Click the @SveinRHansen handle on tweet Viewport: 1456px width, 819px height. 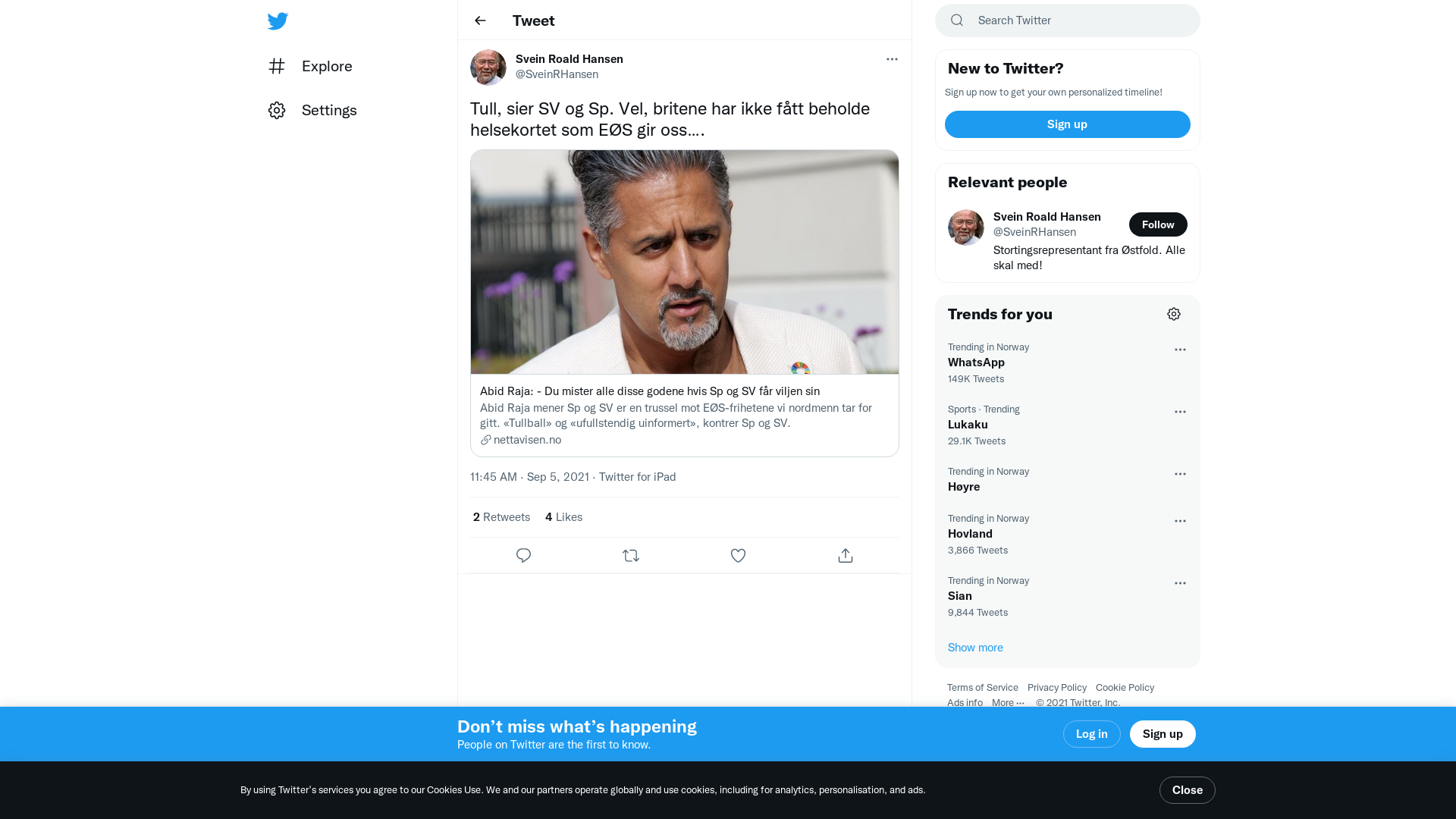click(x=557, y=74)
